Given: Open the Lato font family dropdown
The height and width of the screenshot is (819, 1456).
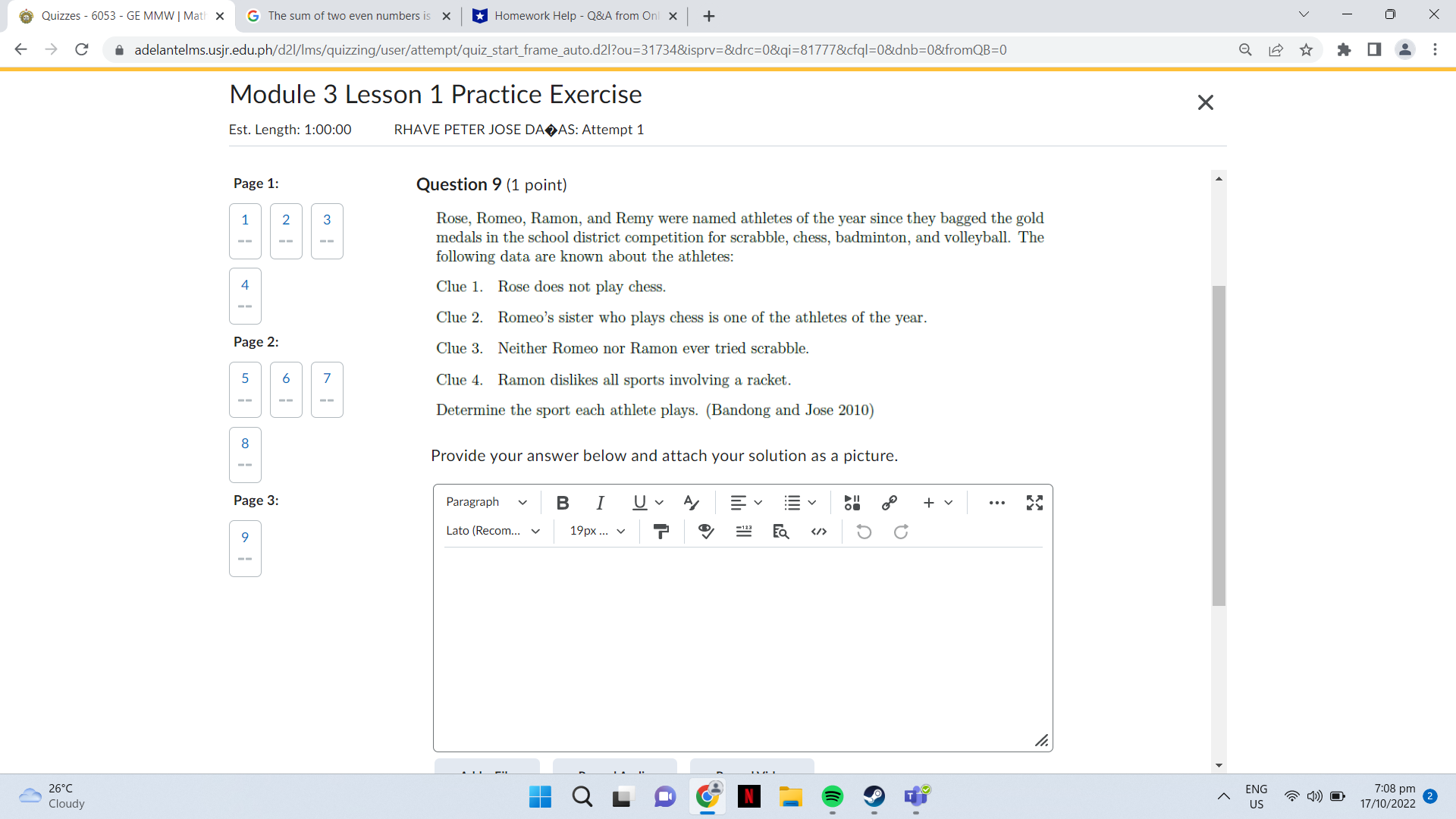Looking at the screenshot, I should [491, 531].
